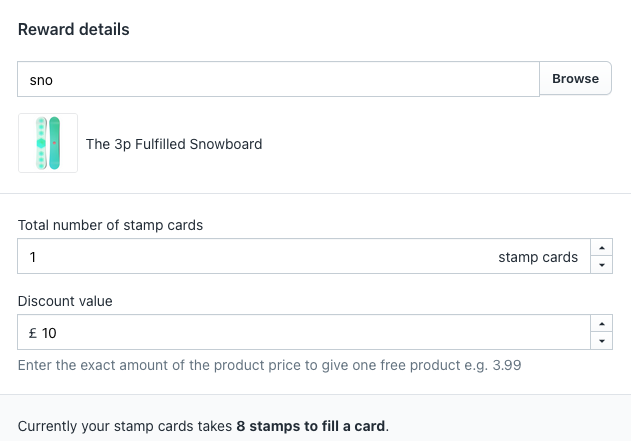The width and height of the screenshot is (631, 441).
Task: Choose 'The 3p Fulfilled Snowboard' product name
Action: click(174, 144)
